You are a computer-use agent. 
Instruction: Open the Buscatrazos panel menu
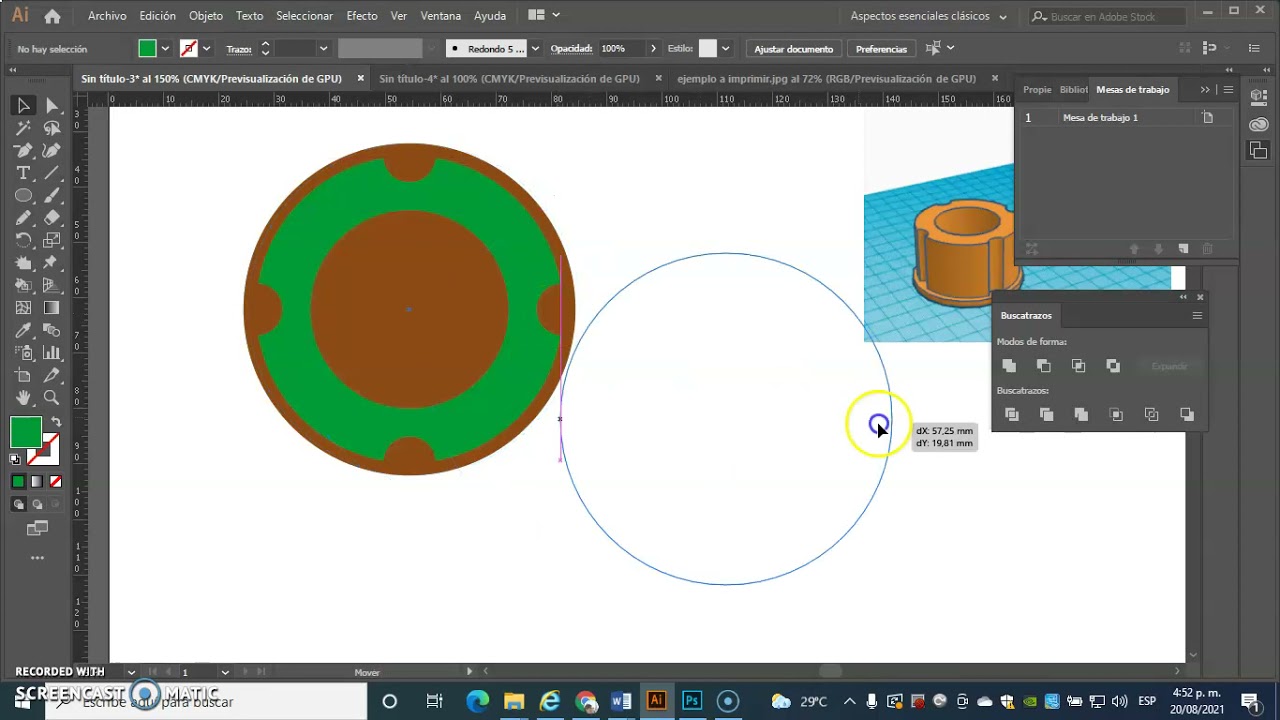[x=1197, y=316]
